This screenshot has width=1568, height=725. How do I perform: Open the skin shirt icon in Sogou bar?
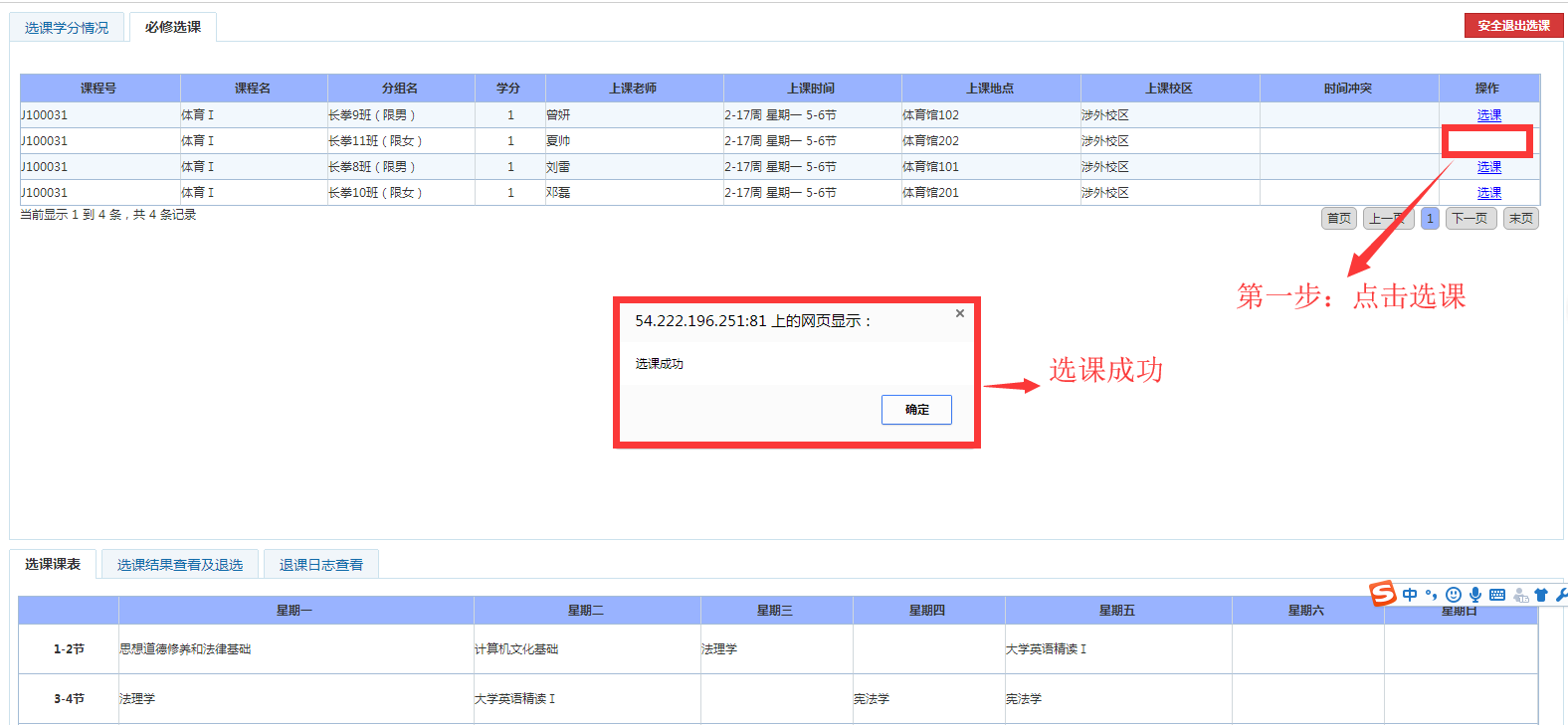pos(1541,595)
